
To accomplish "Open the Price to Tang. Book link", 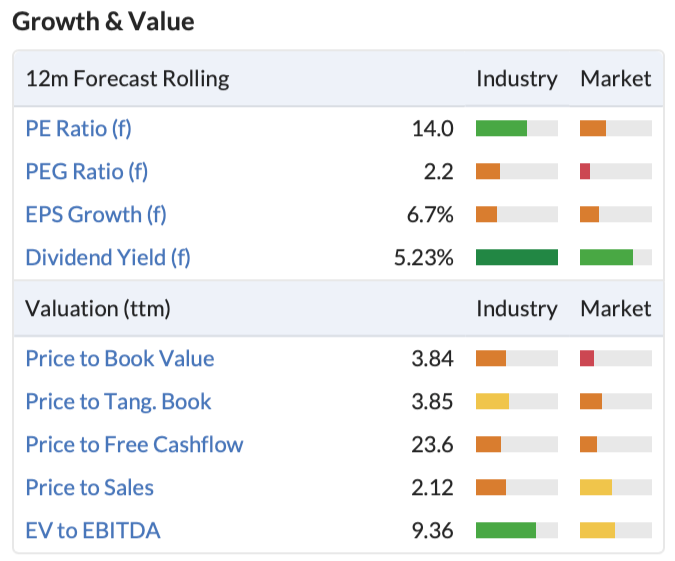I will [118, 401].
